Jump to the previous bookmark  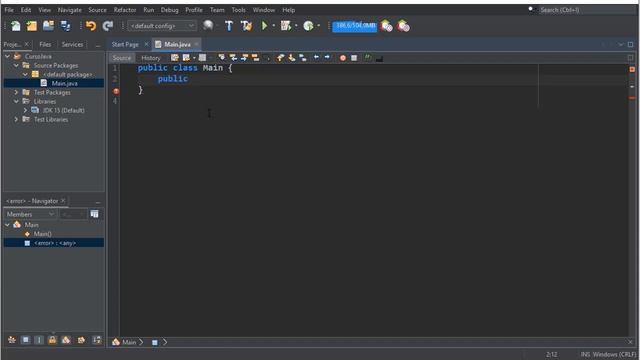click(280, 58)
